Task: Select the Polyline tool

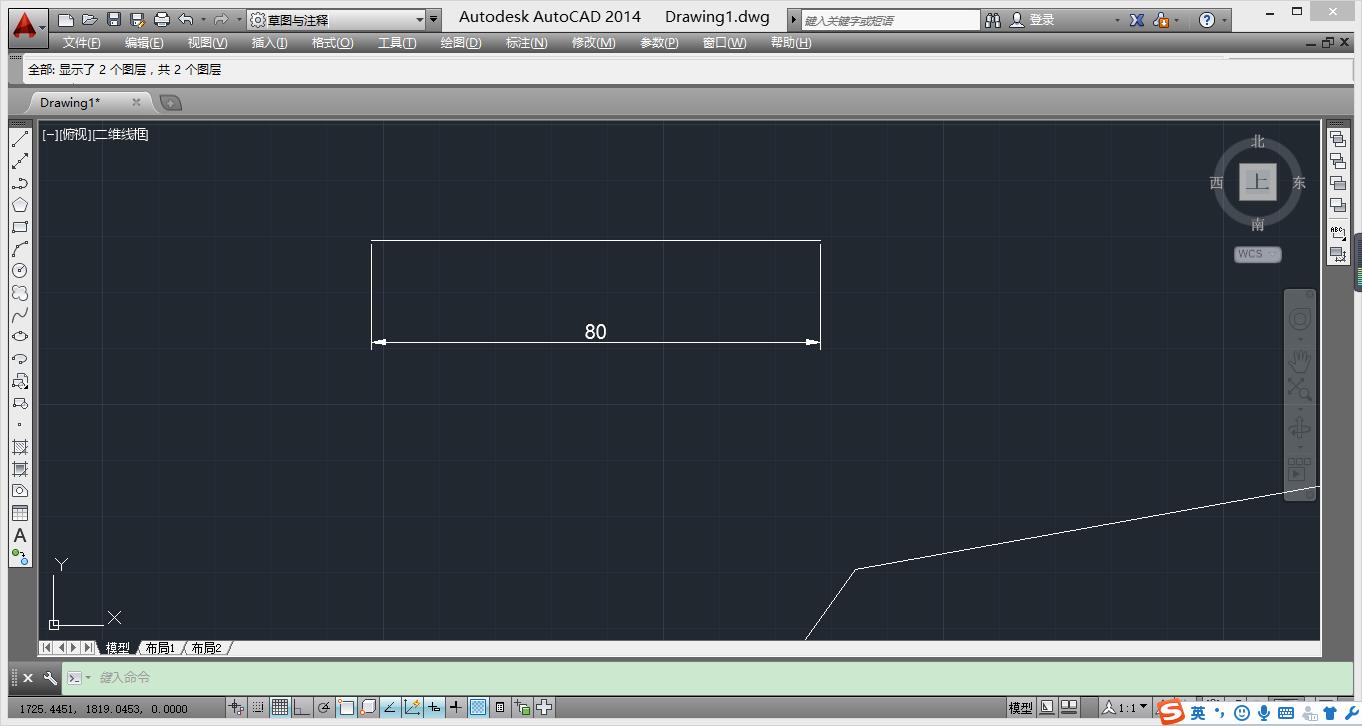Action: [x=20, y=184]
